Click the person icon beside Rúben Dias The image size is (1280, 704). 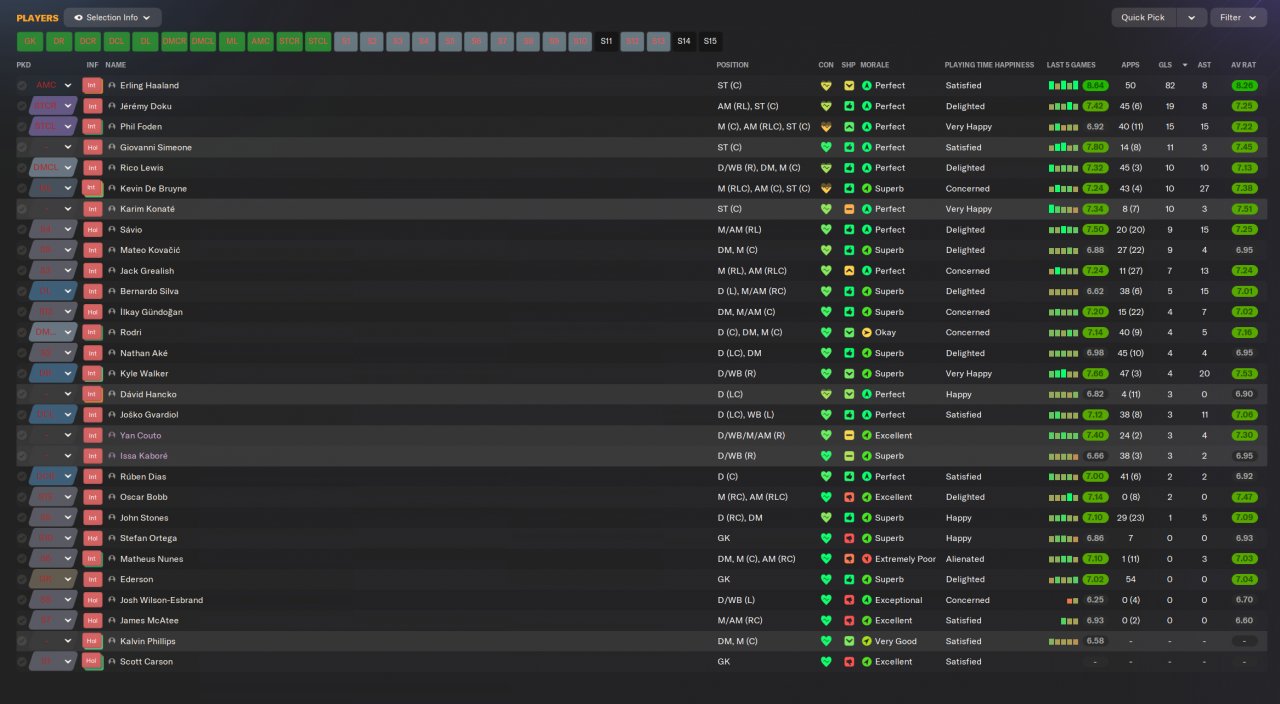[112, 477]
